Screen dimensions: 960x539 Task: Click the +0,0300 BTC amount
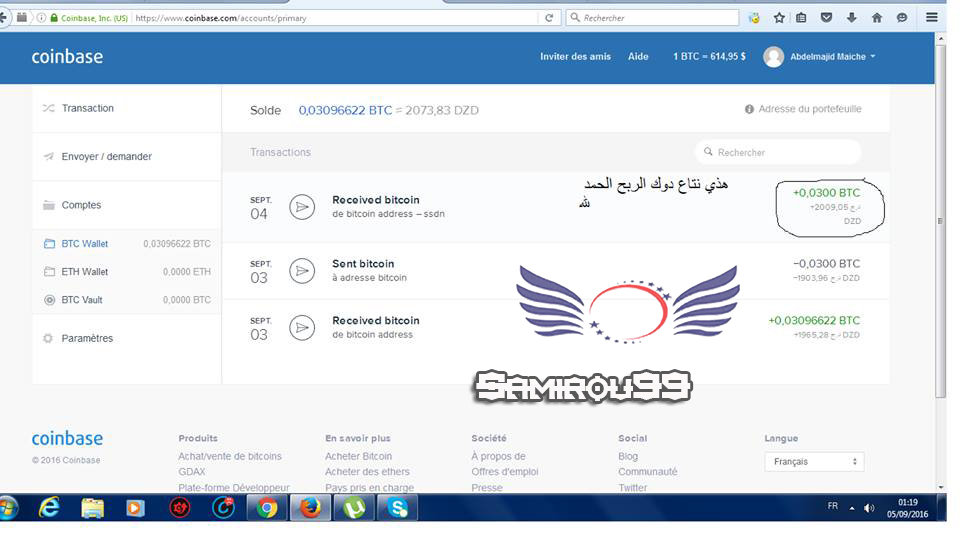point(827,193)
